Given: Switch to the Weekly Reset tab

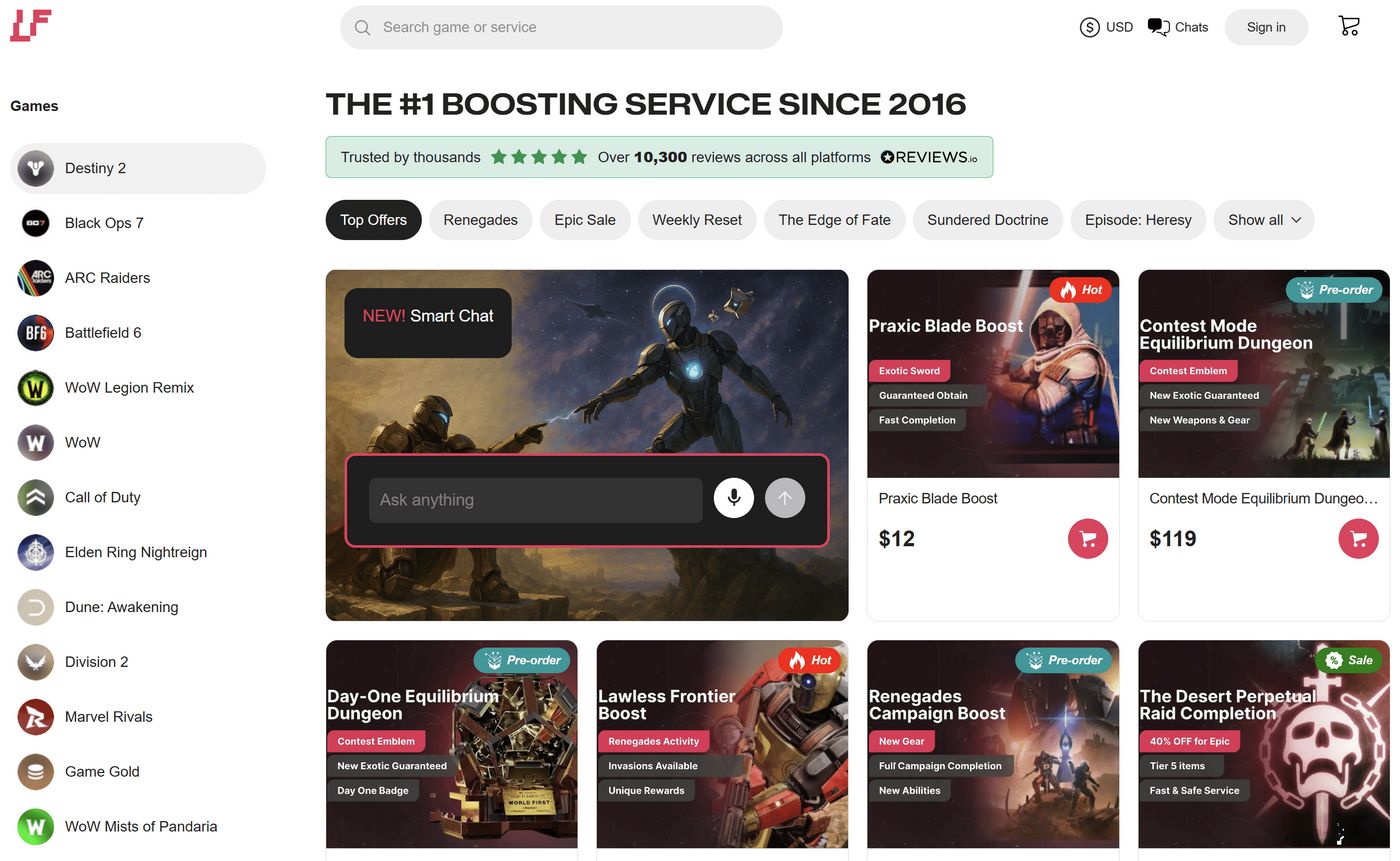Looking at the screenshot, I should pos(697,220).
